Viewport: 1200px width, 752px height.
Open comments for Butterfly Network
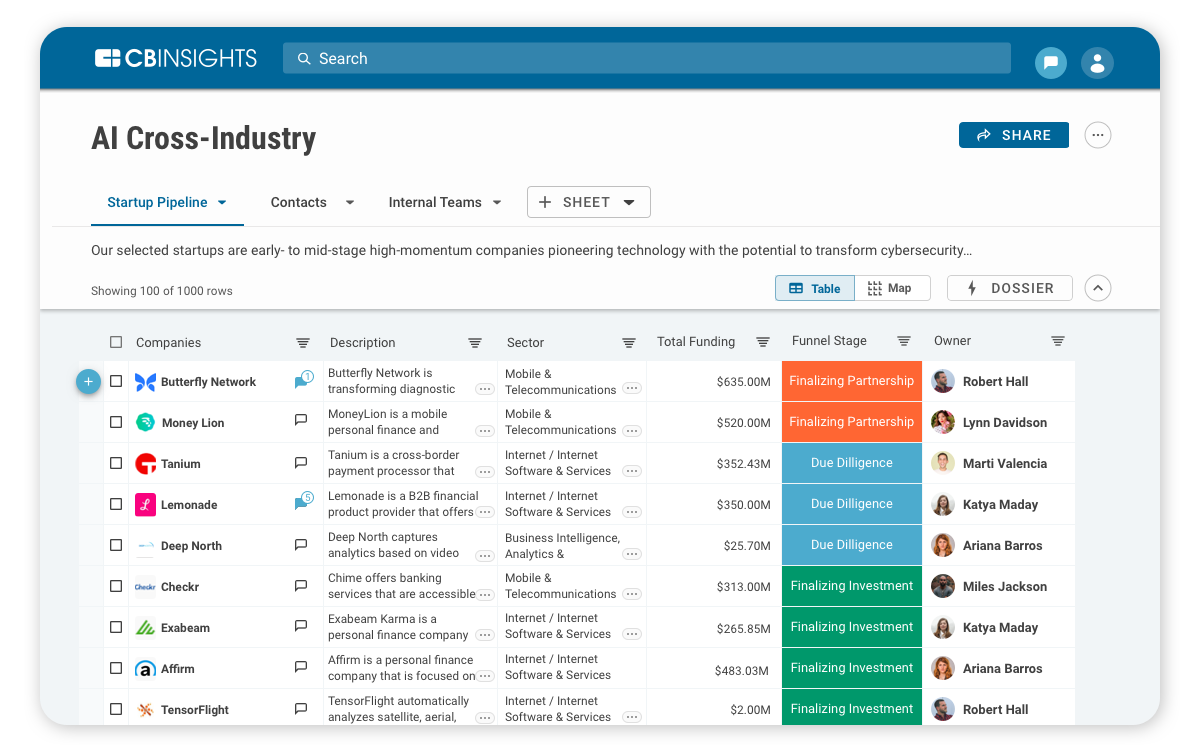point(303,381)
